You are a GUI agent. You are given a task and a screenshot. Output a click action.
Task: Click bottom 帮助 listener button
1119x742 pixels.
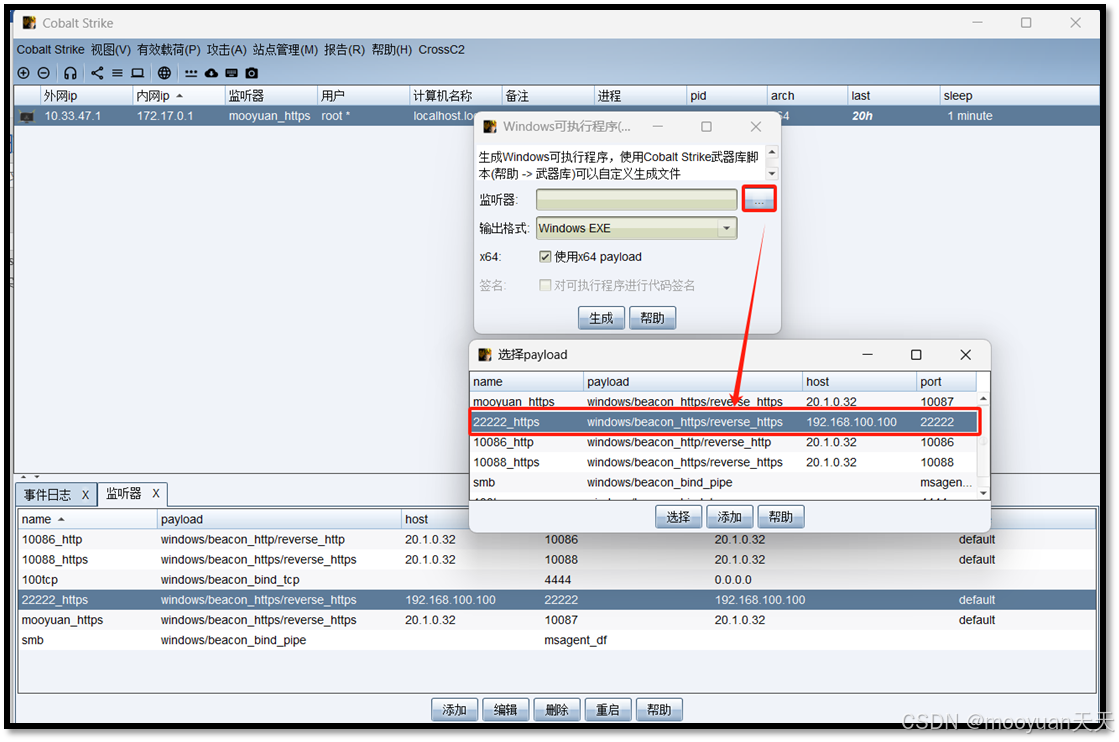659,710
